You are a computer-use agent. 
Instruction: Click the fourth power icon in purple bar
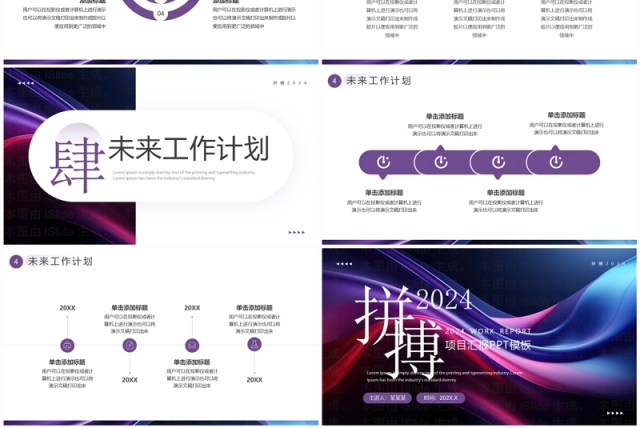click(555, 161)
